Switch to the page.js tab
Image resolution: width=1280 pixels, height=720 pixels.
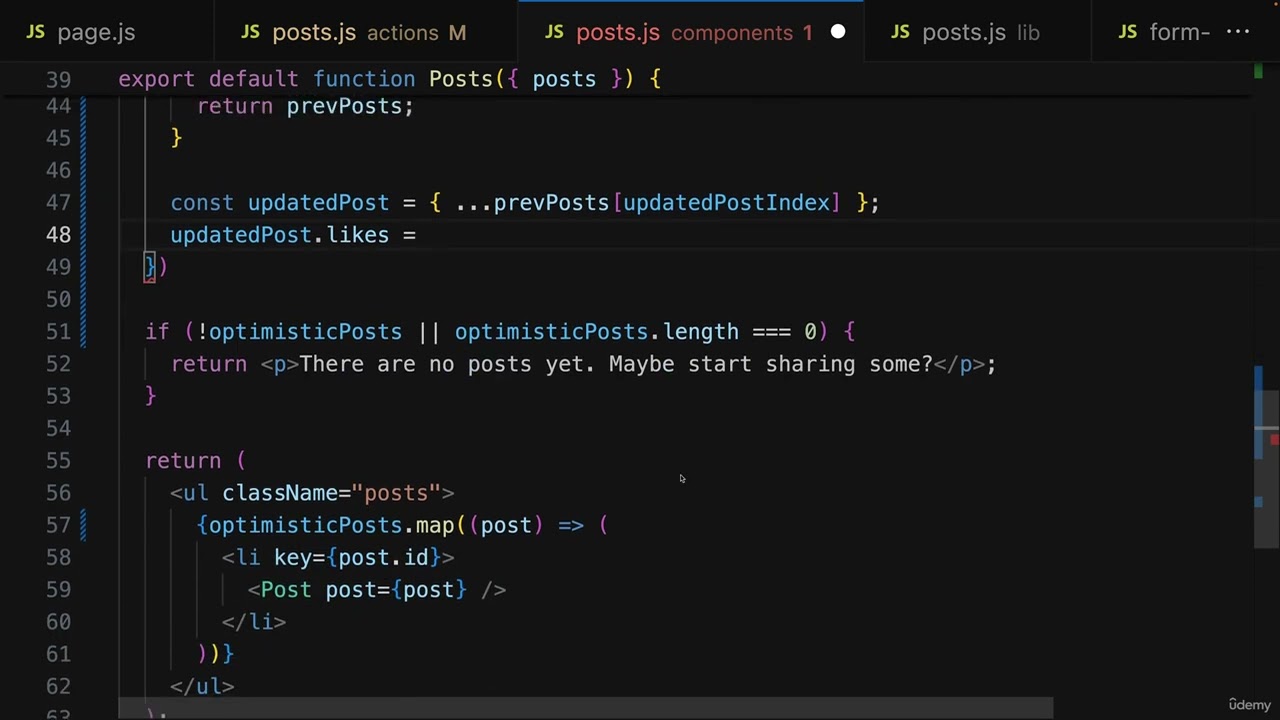[80, 32]
